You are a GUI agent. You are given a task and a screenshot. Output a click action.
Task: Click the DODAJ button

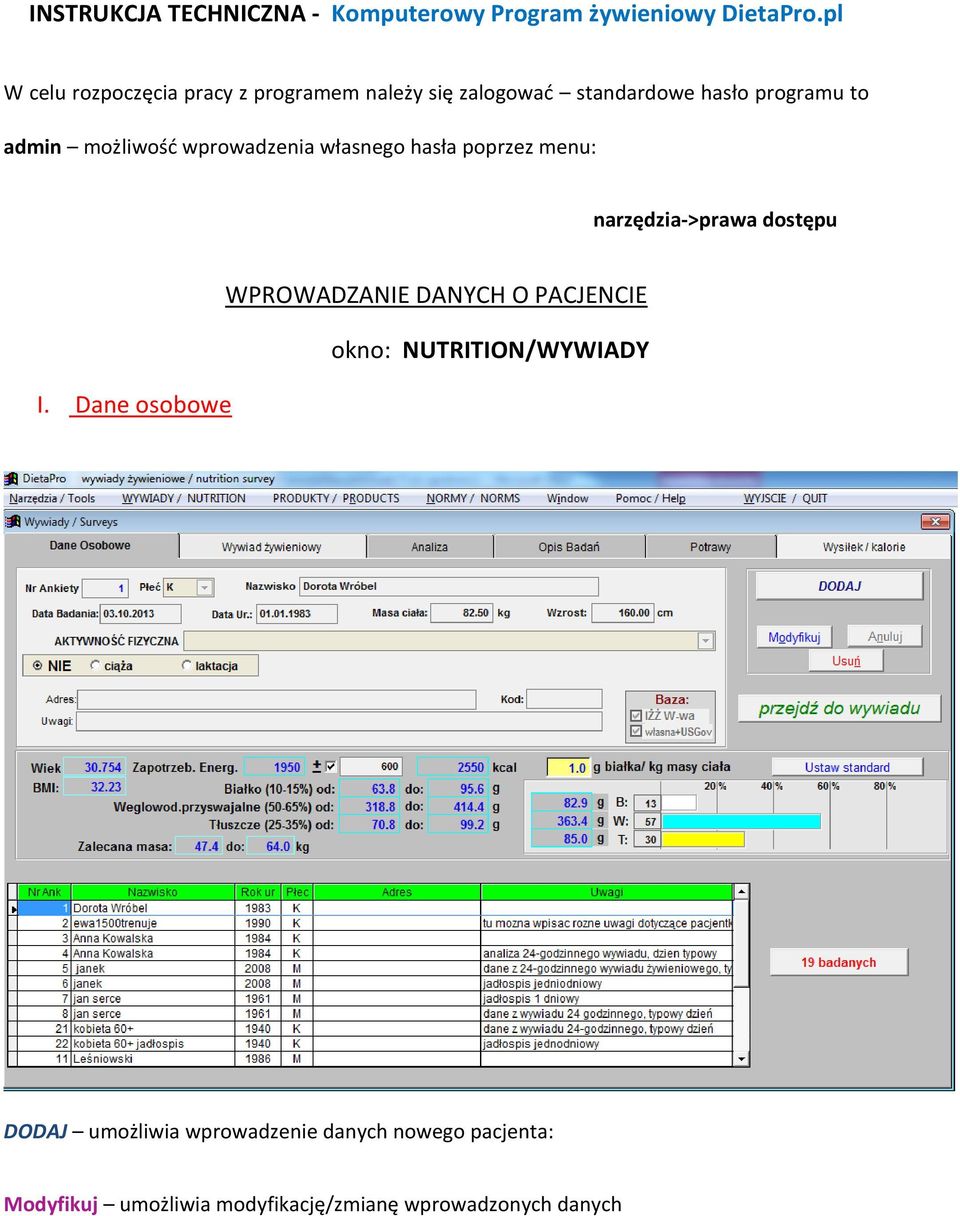(x=839, y=586)
